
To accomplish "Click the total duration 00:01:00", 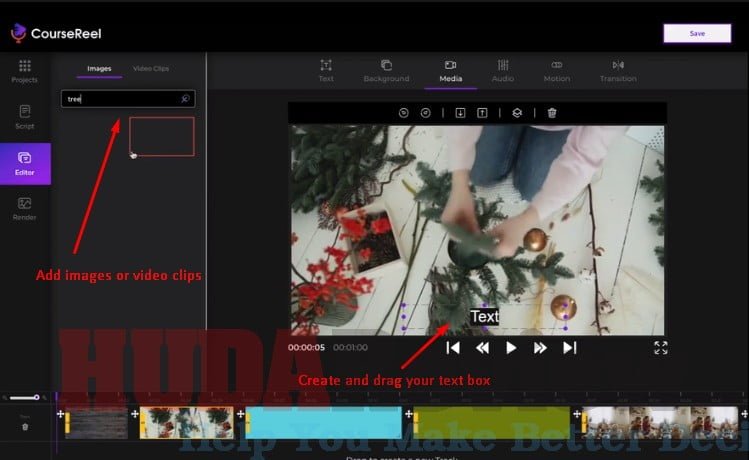I will coord(351,348).
